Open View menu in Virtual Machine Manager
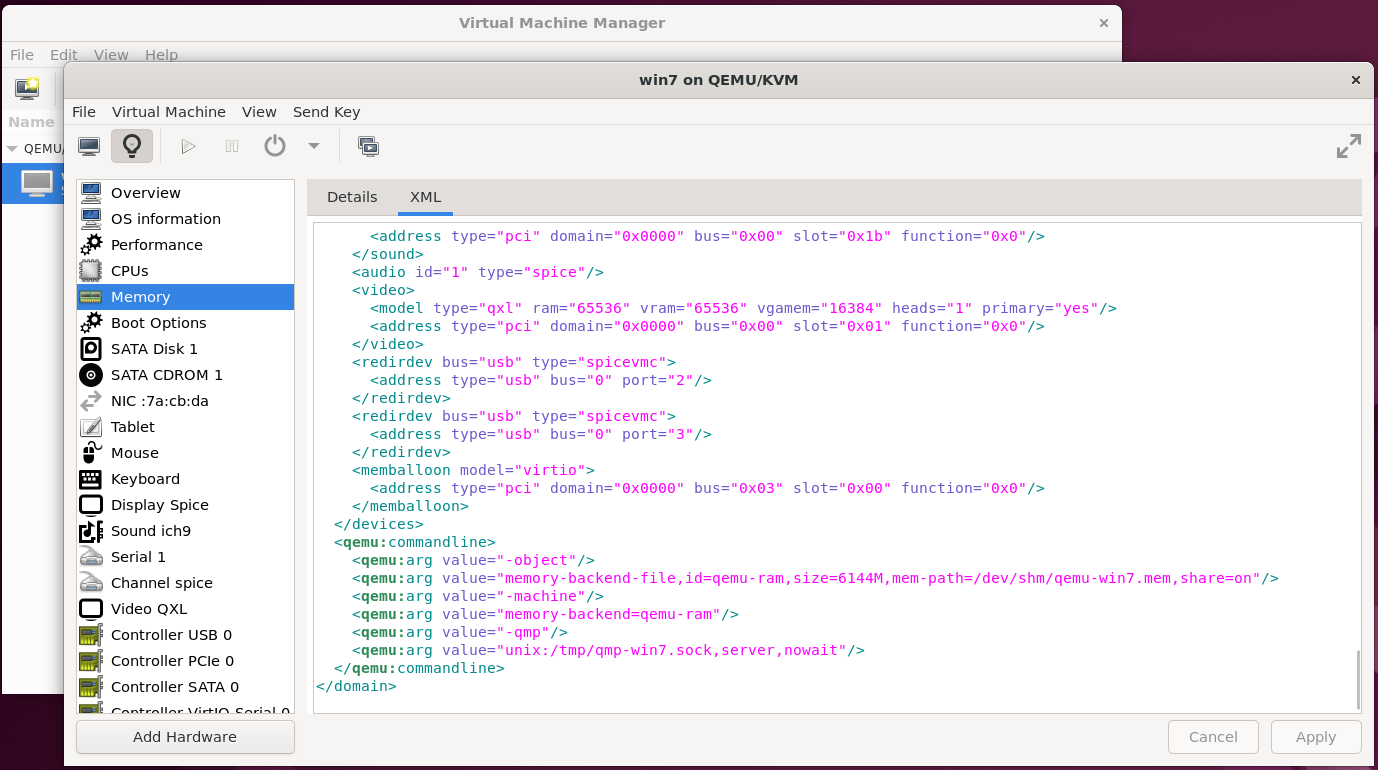 (111, 55)
